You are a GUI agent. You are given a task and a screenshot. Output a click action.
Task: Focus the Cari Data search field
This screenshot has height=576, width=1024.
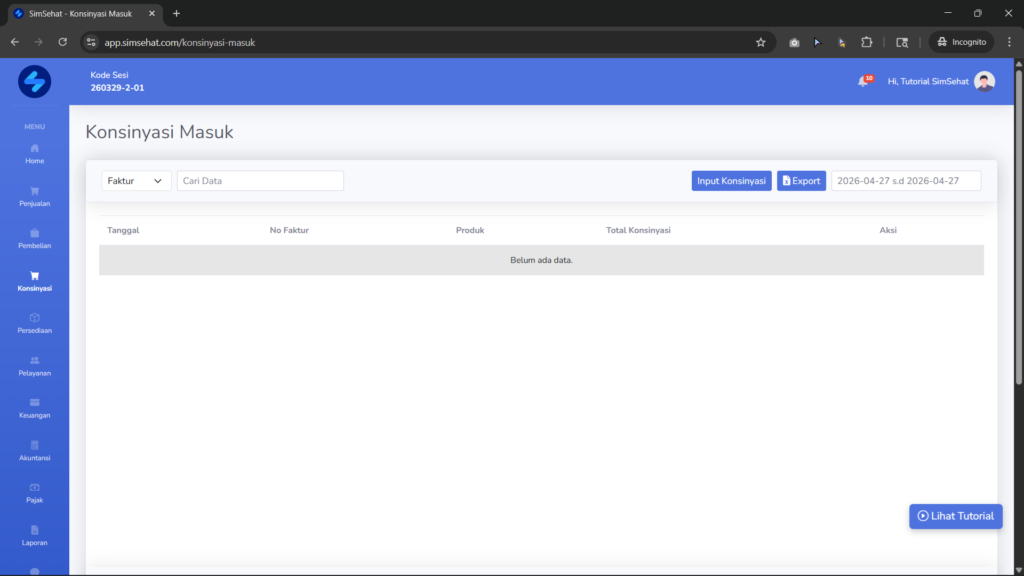(260, 181)
